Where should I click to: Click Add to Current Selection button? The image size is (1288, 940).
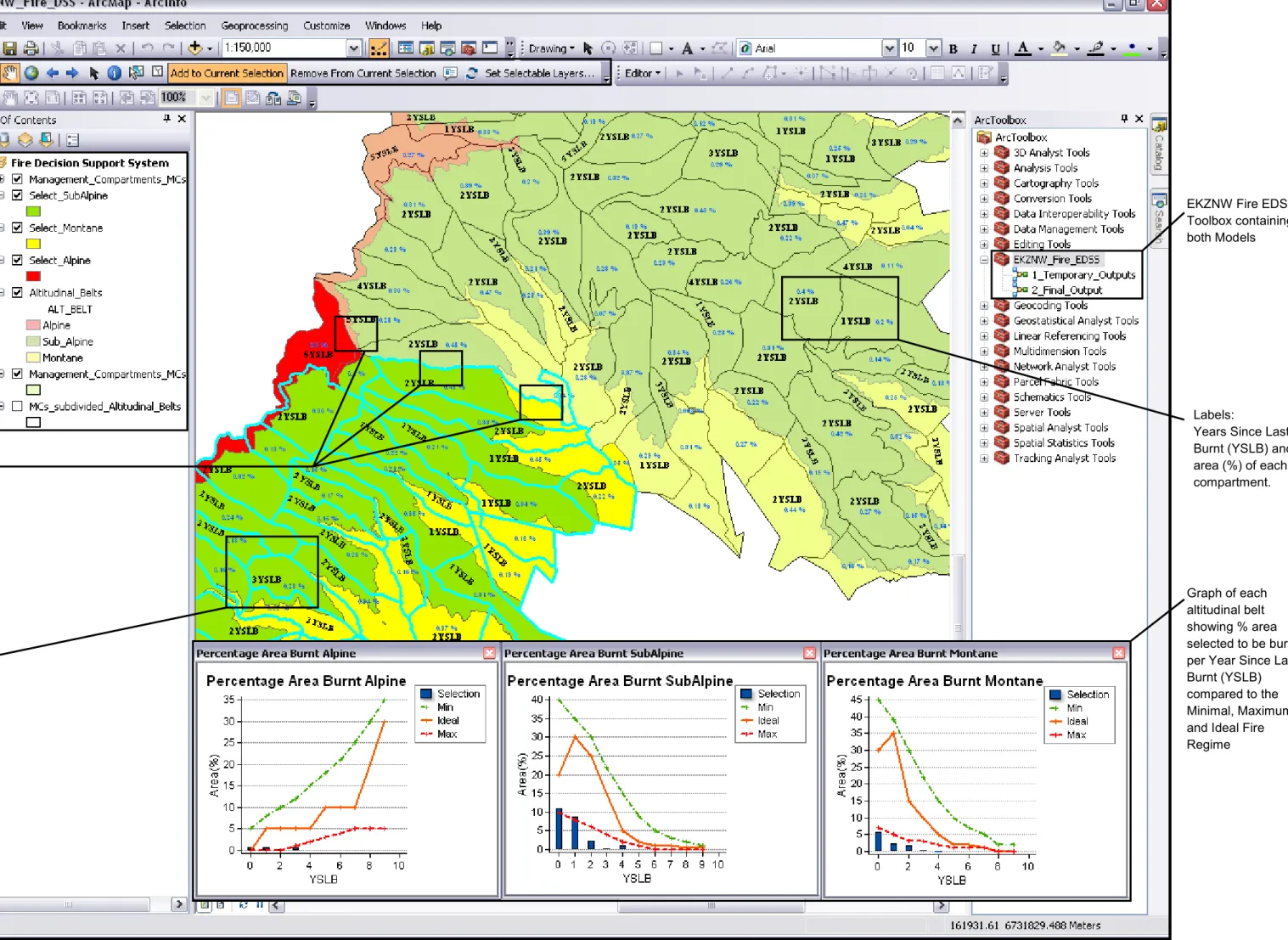pyautogui.click(x=227, y=74)
